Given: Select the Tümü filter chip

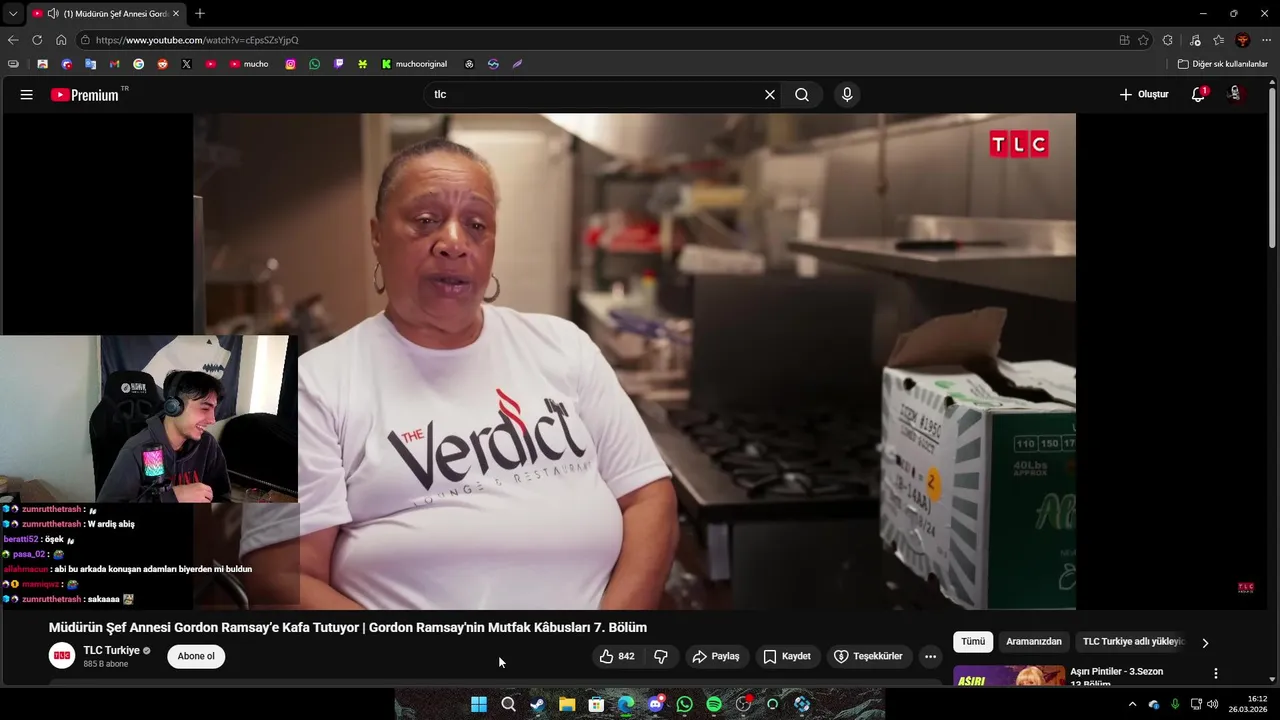Looking at the screenshot, I should point(973,641).
